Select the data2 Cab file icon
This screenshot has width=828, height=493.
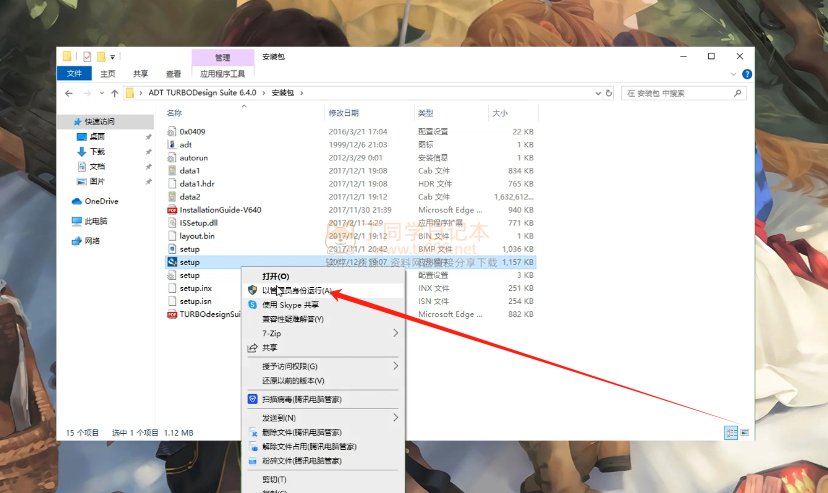coord(172,196)
